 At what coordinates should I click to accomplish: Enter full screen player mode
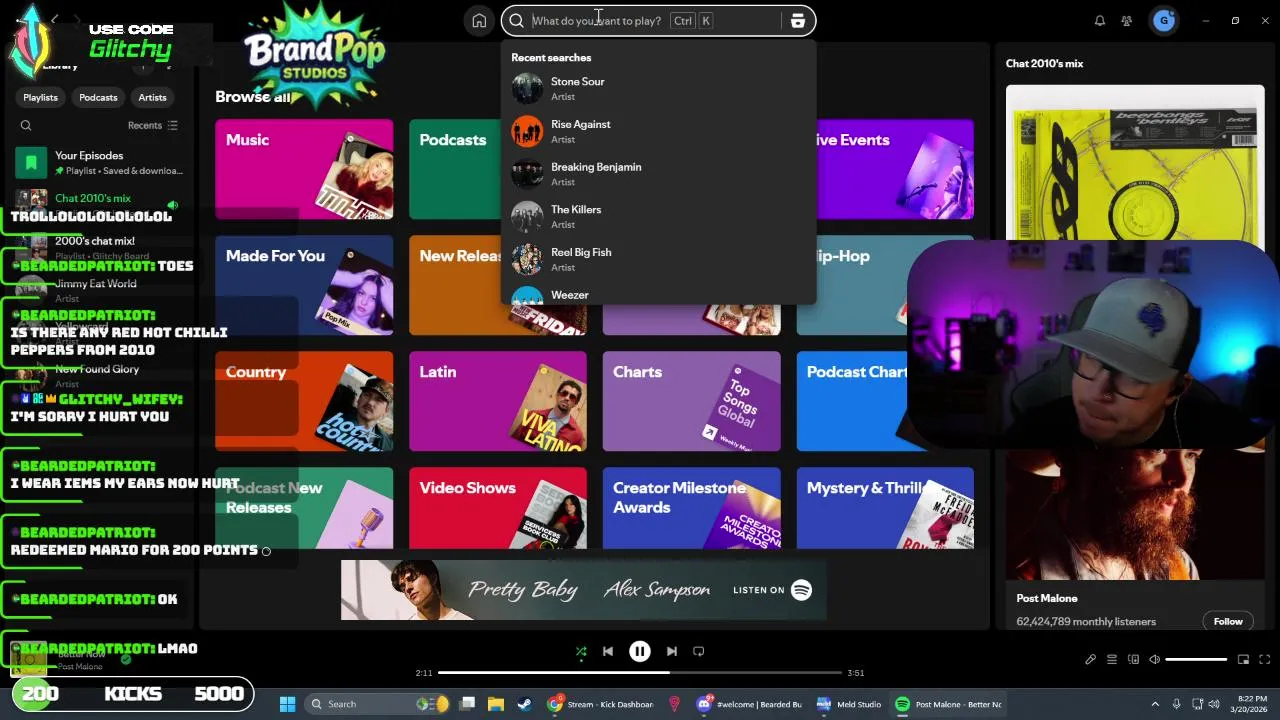(x=1264, y=659)
